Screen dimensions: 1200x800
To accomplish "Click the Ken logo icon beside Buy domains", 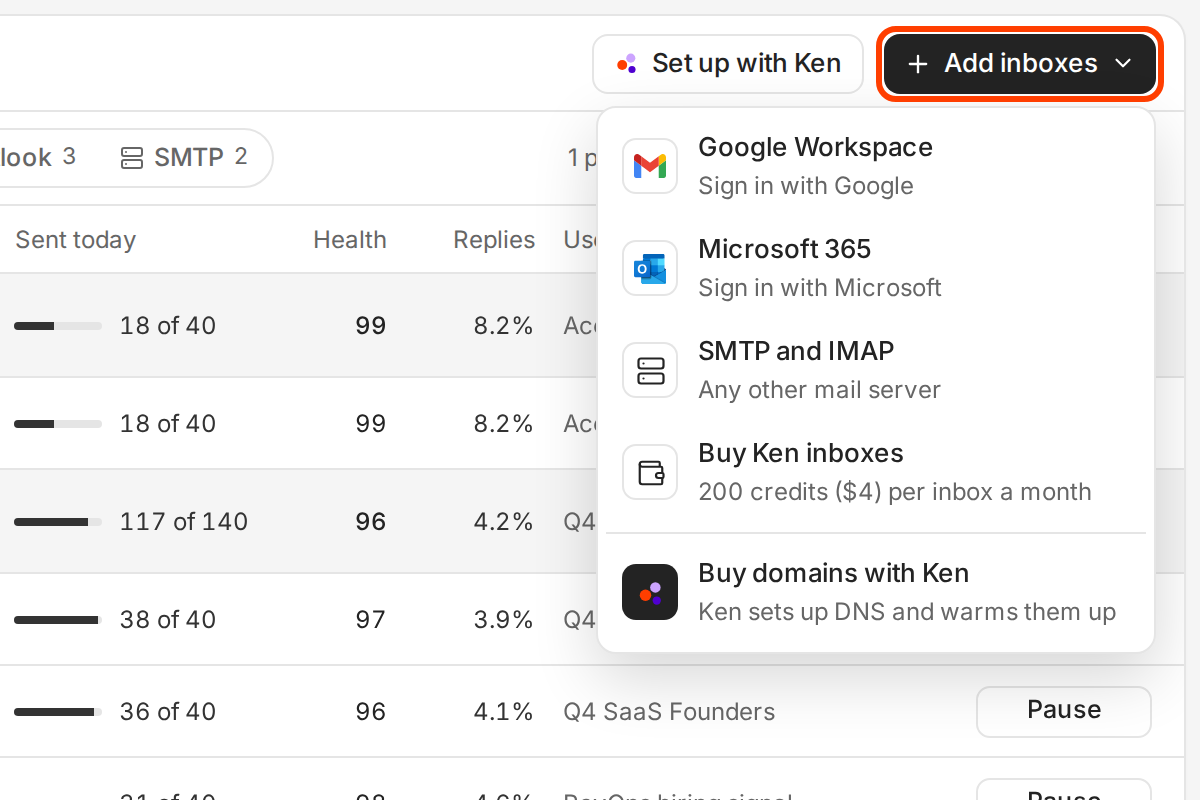I will tap(650, 592).
